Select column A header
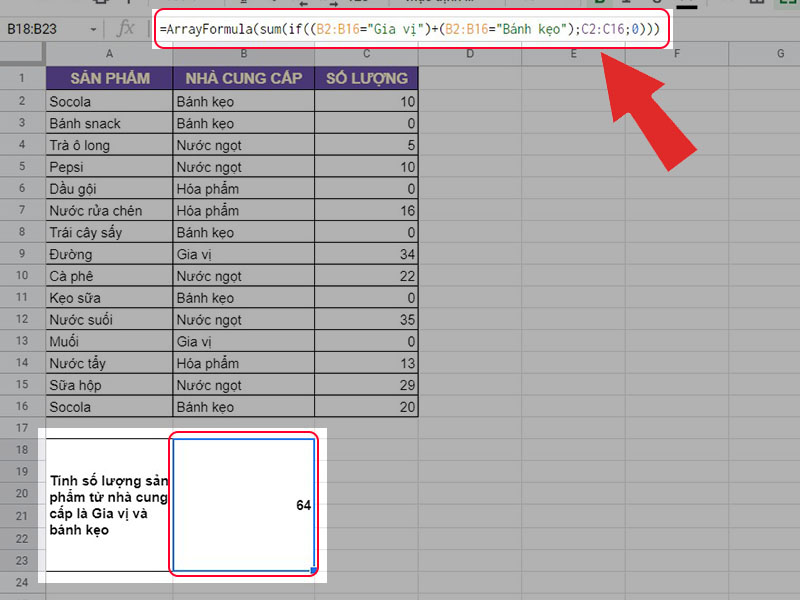This screenshot has height=600, width=800. point(108,52)
